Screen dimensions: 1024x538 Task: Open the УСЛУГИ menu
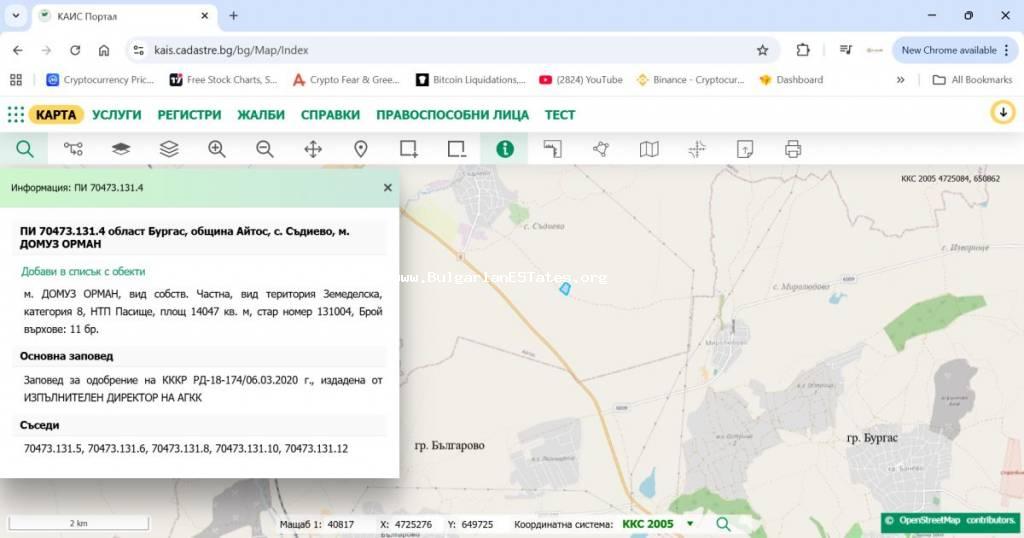click(117, 115)
